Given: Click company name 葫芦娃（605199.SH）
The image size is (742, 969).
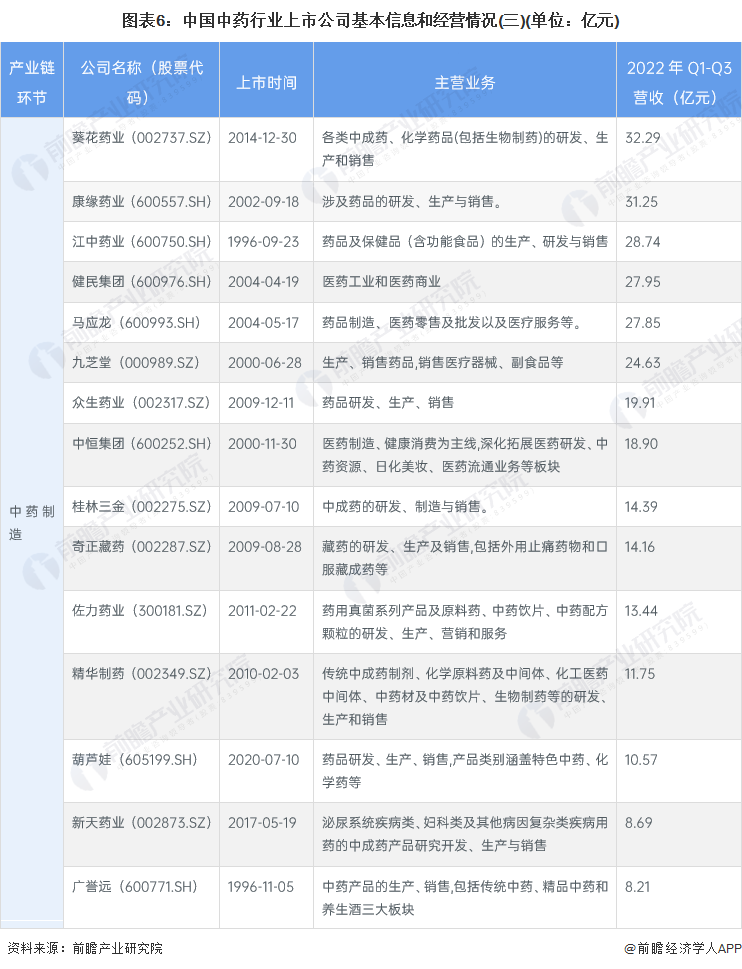Looking at the screenshot, I should pos(135,760).
